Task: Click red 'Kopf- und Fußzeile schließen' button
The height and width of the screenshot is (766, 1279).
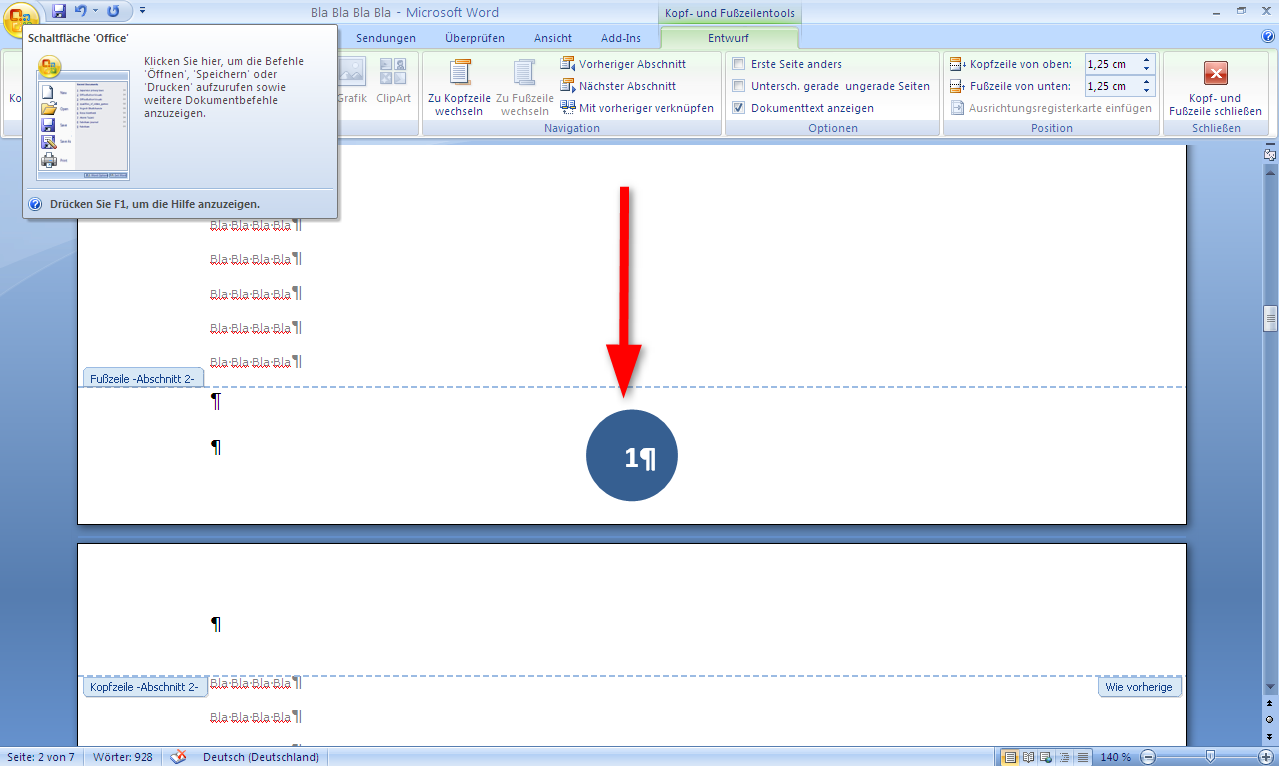Action: pyautogui.click(x=1215, y=73)
